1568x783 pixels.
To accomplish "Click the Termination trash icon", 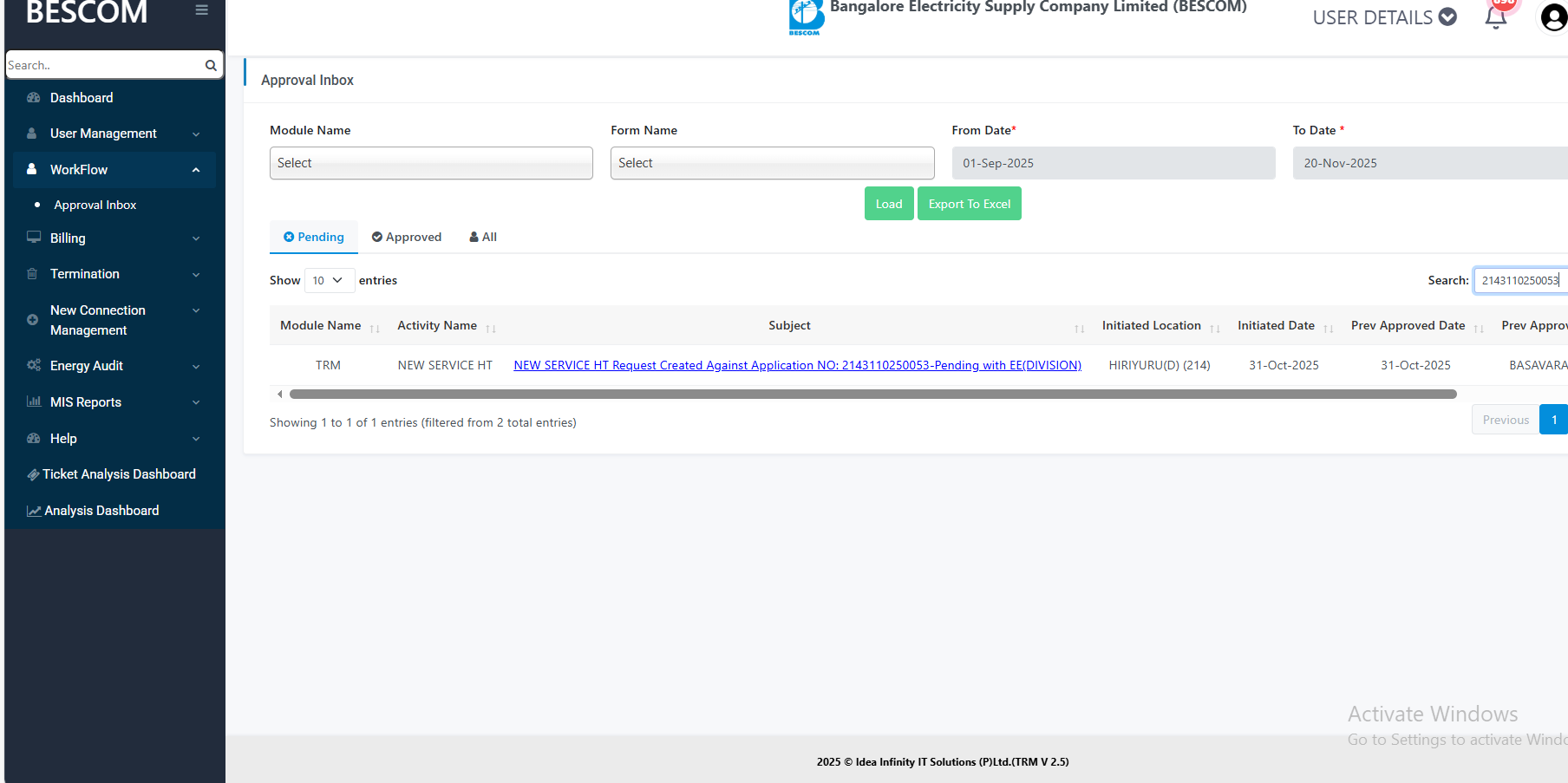I will [32, 274].
